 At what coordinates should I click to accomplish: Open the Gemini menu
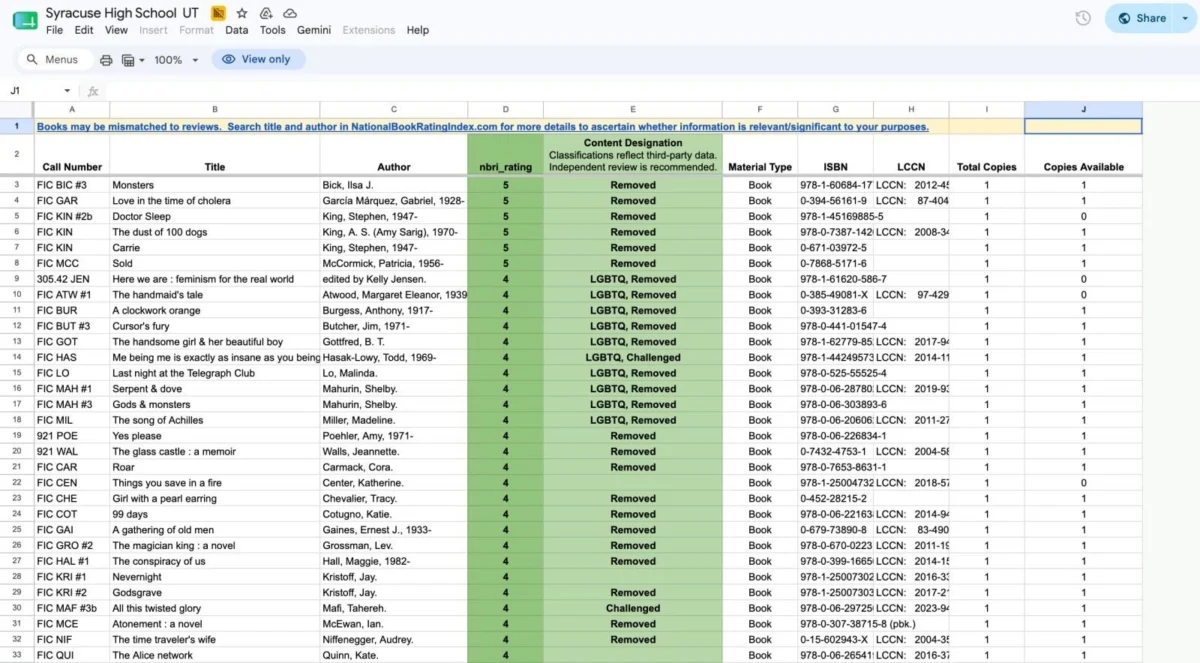click(314, 30)
